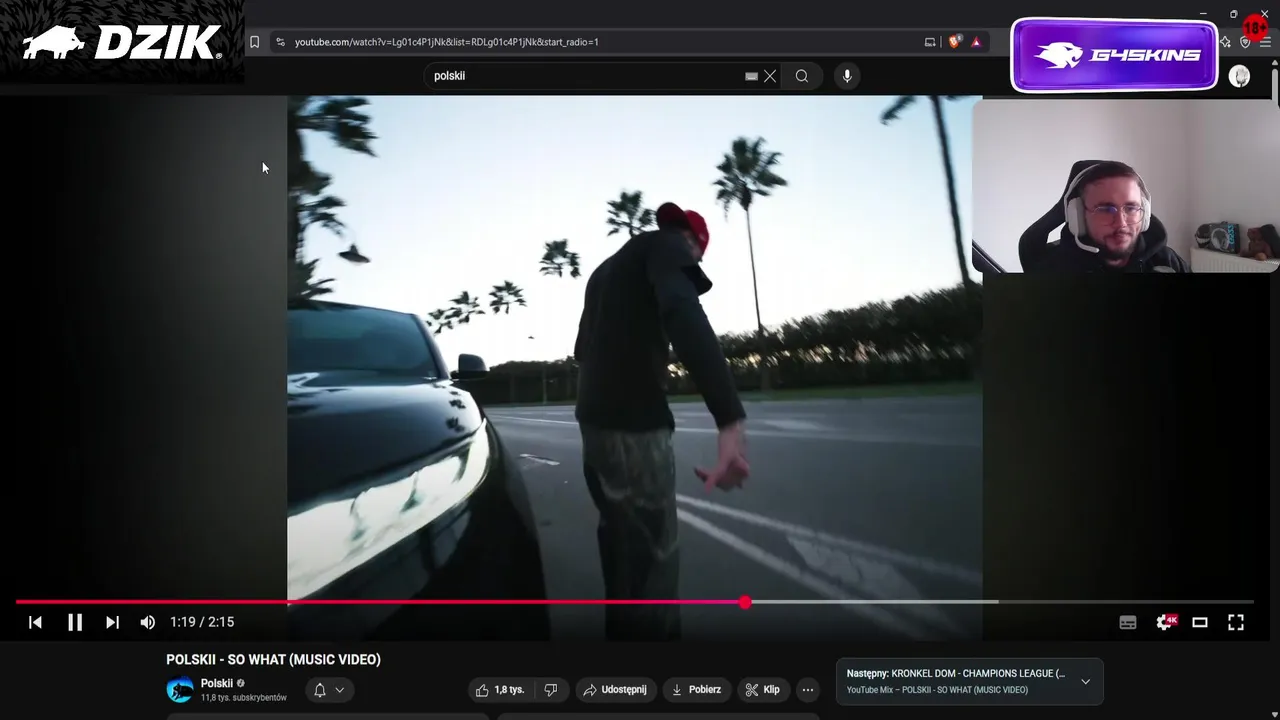Switch to theater mode
The width and height of the screenshot is (1280, 720).
click(1200, 622)
